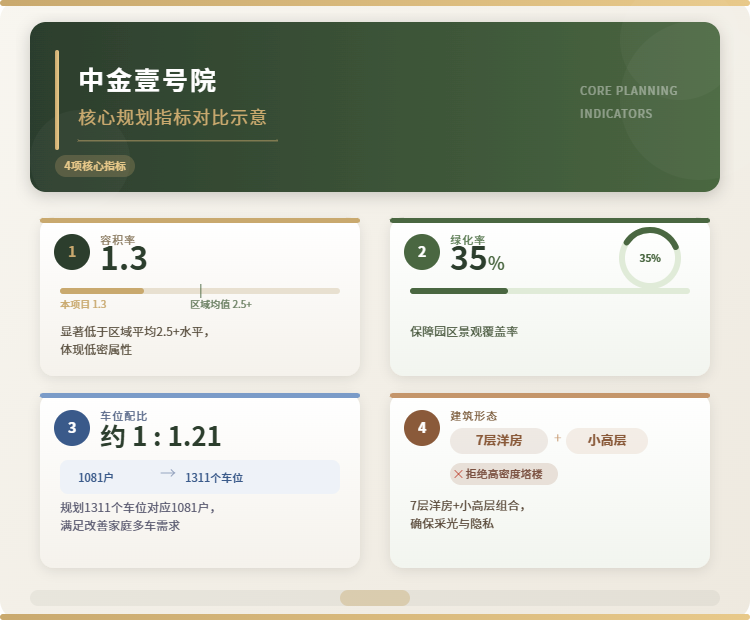Click the 区域均值 marker tick on bar

(x=200, y=290)
